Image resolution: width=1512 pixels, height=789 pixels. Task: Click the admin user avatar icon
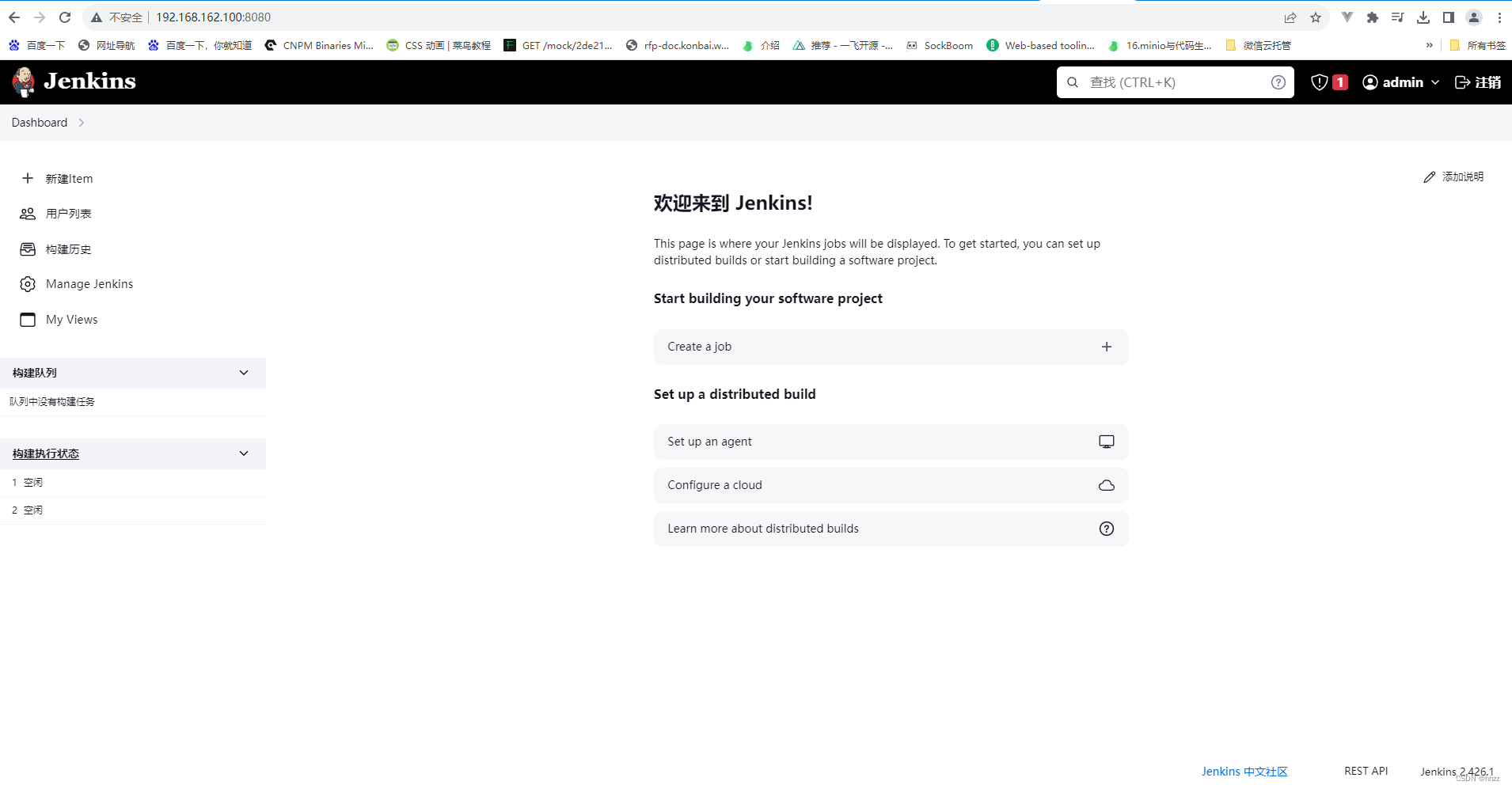(1370, 82)
